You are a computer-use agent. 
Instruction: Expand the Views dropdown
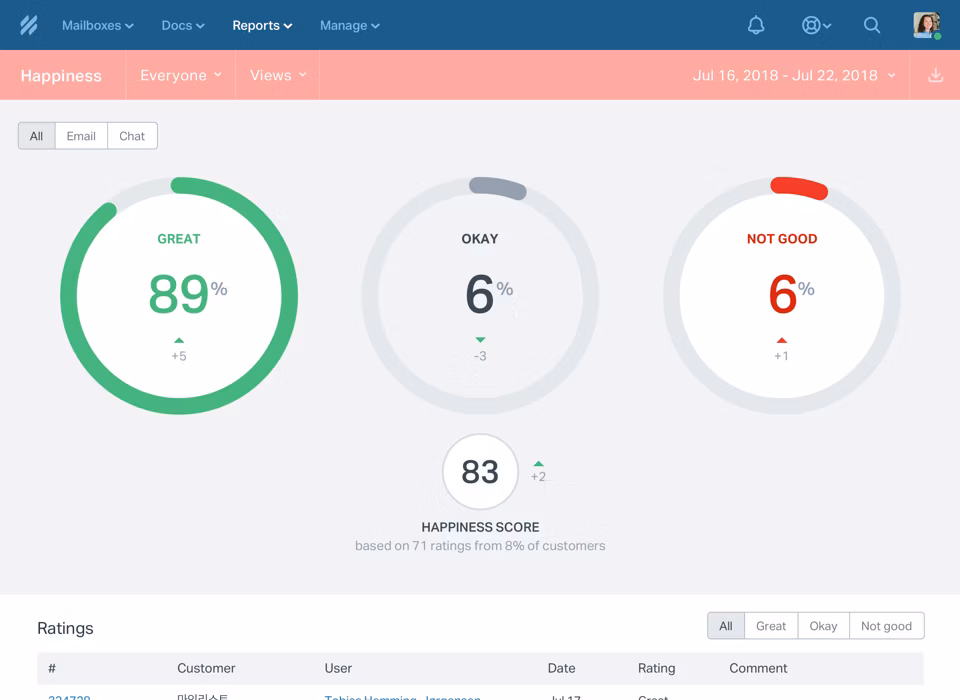[x=277, y=75]
